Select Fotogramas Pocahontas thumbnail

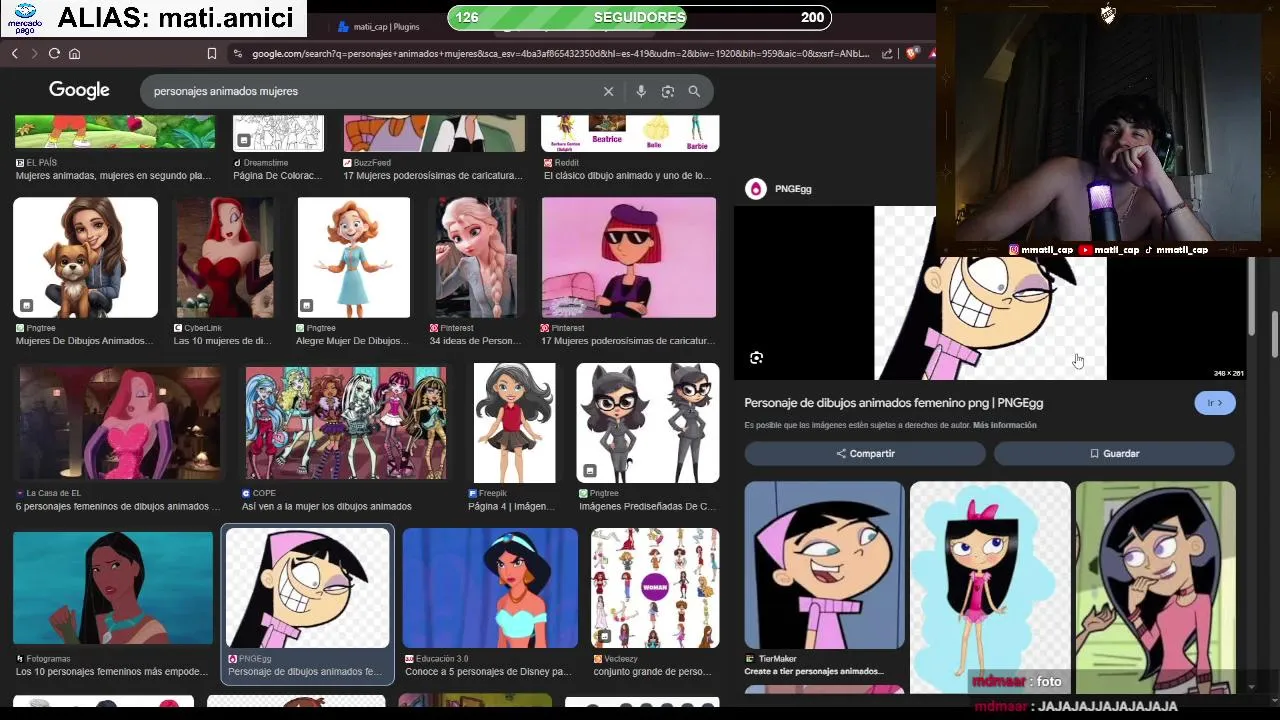[x=113, y=588]
